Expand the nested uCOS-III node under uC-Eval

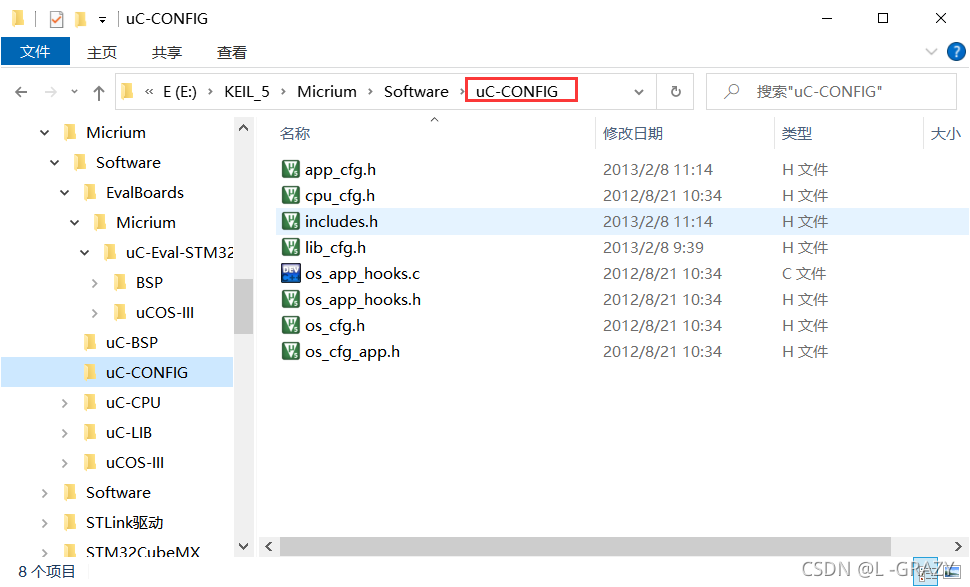[x=95, y=312]
